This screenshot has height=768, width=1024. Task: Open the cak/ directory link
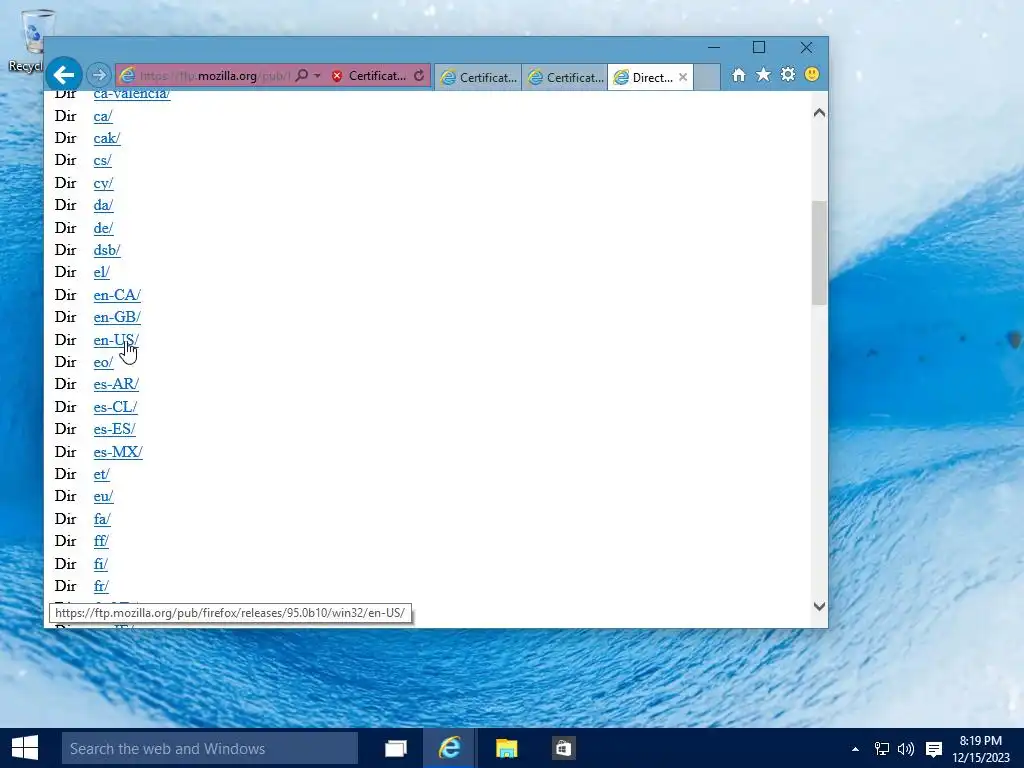point(106,138)
